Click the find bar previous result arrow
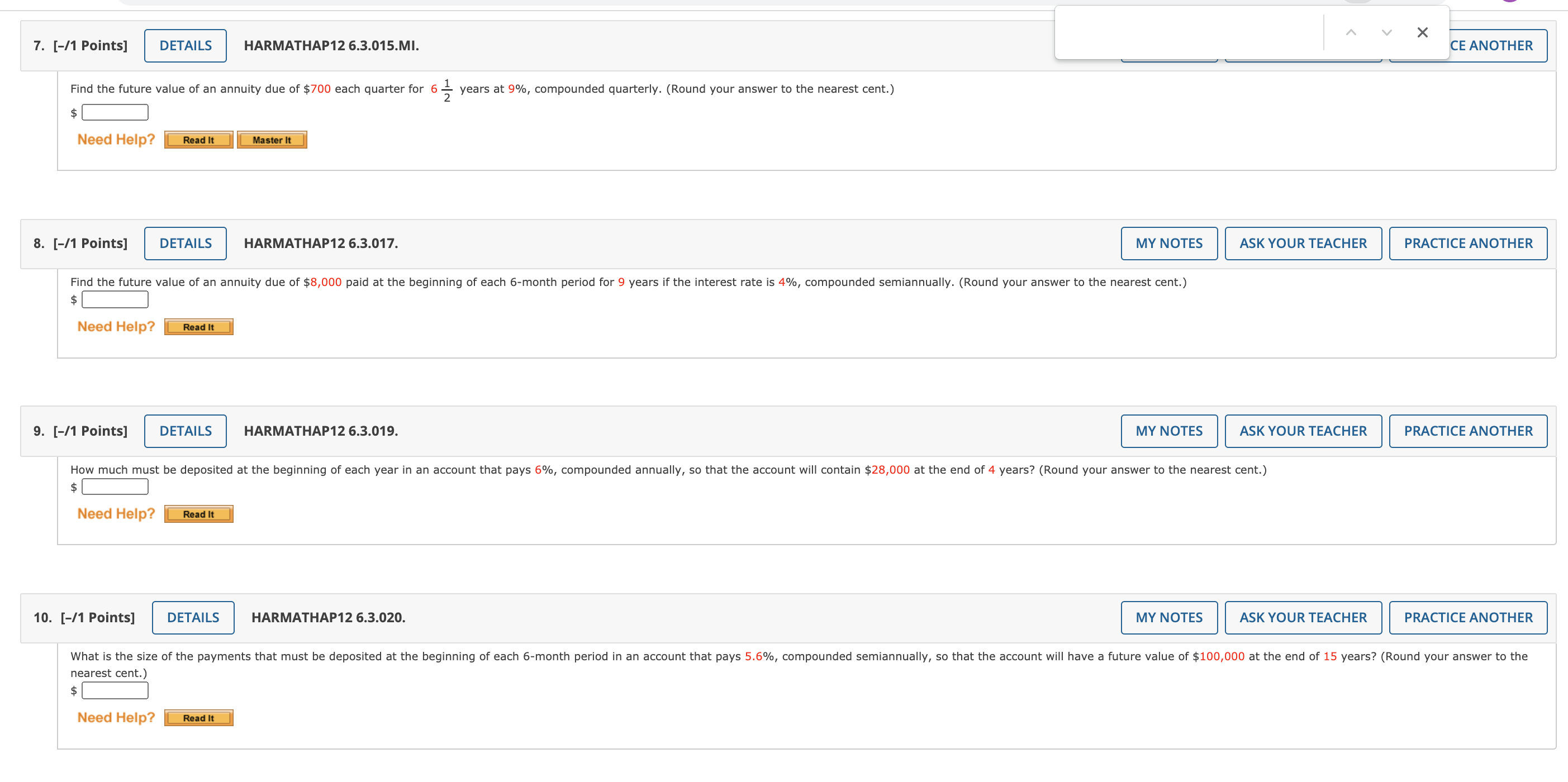The height and width of the screenshot is (782, 1568). tap(1350, 32)
